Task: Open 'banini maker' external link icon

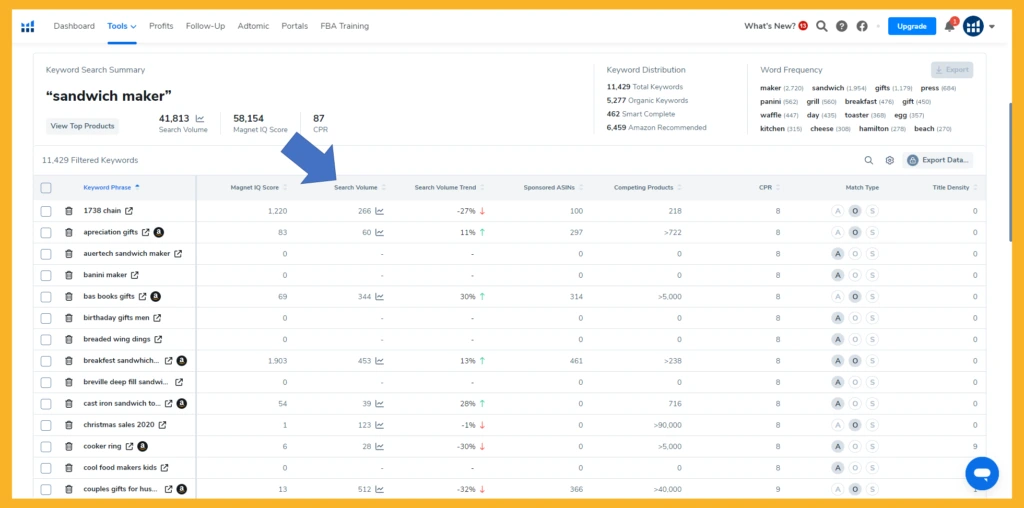Action: tap(135, 275)
